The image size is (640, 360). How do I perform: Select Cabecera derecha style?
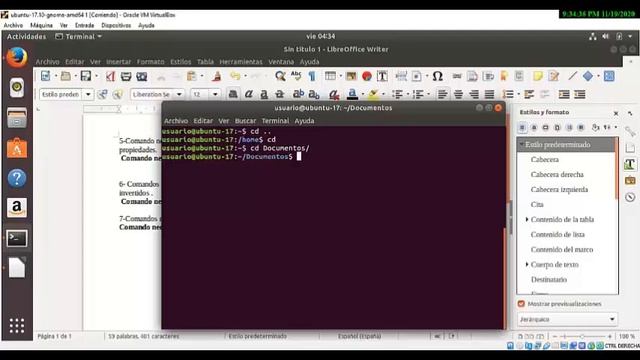click(557, 174)
